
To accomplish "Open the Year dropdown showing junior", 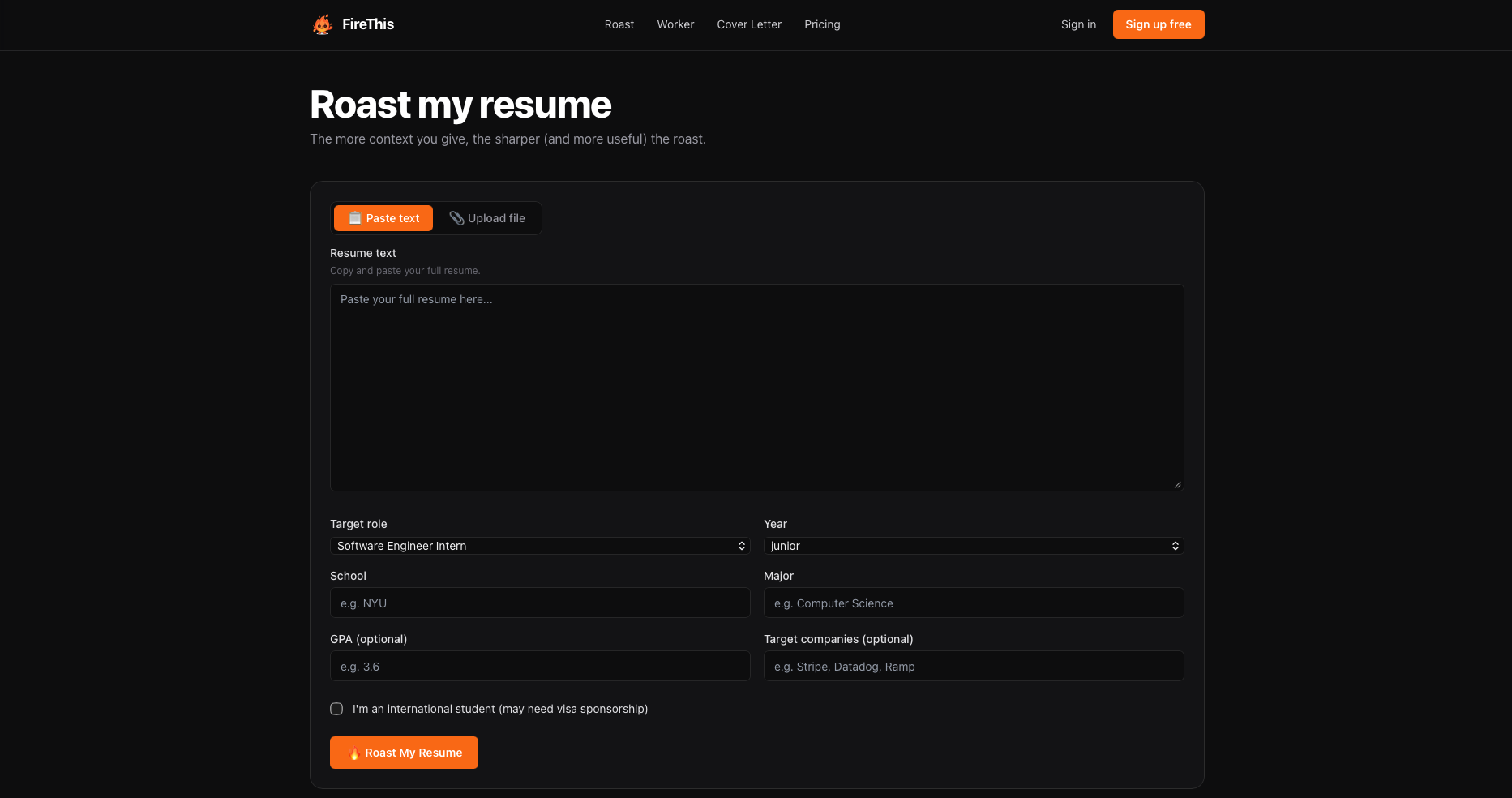I will [974, 546].
